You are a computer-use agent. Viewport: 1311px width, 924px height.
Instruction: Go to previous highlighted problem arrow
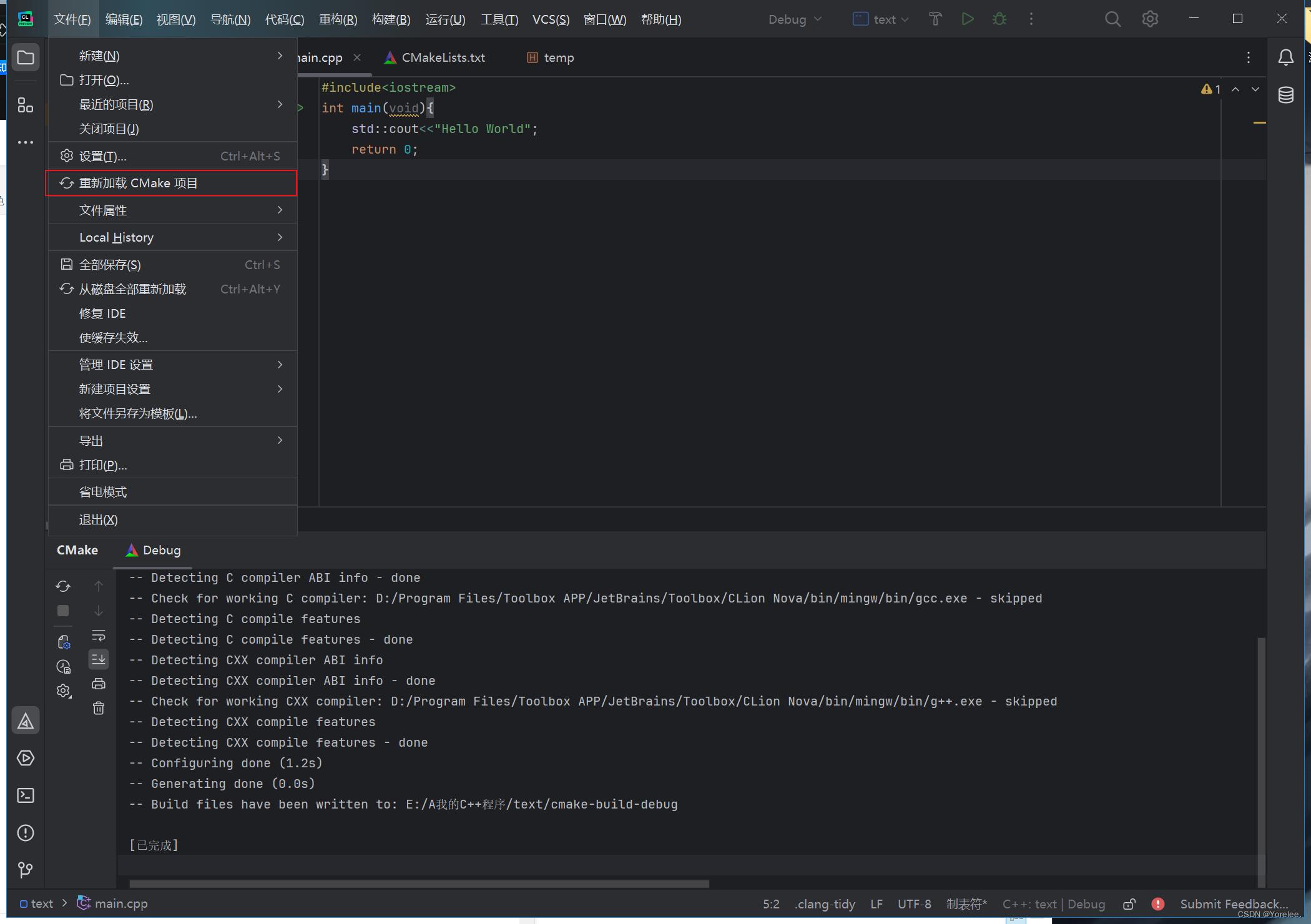tap(1235, 89)
